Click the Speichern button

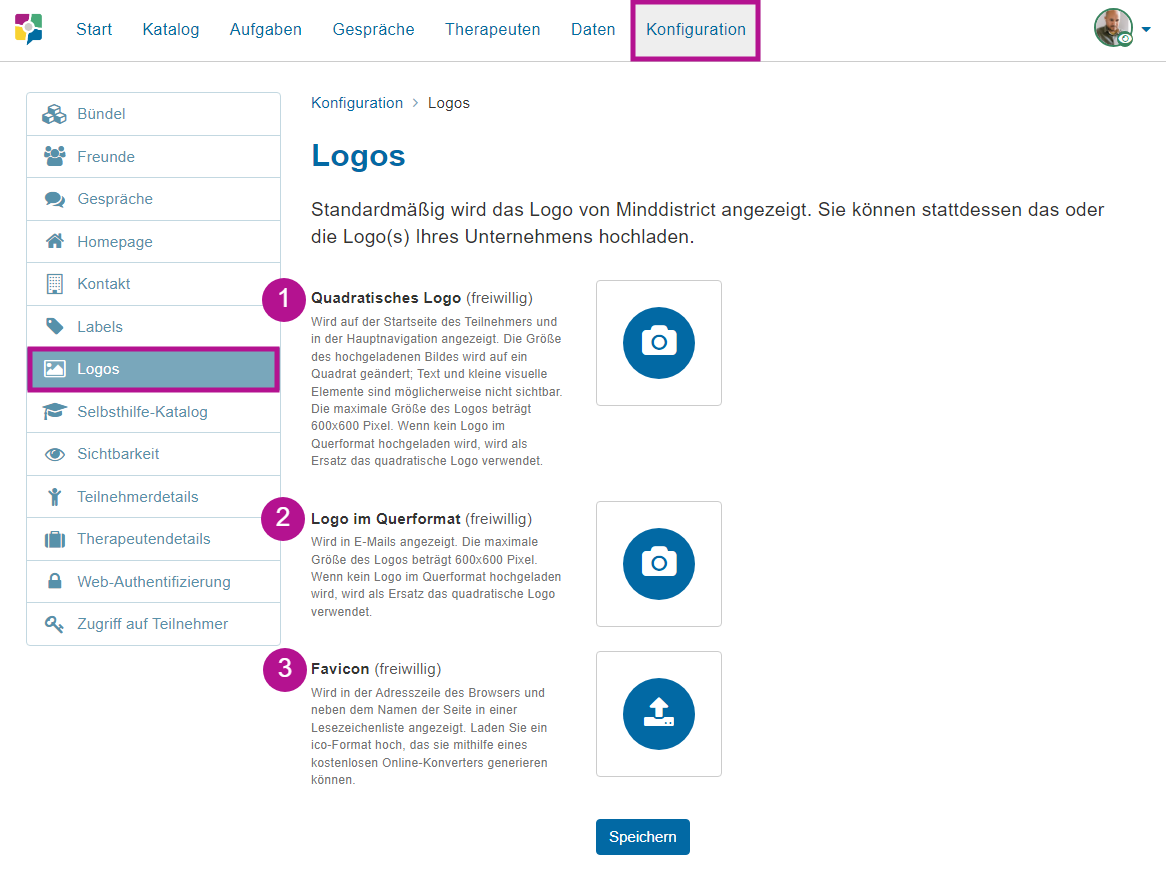click(x=642, y=837)
